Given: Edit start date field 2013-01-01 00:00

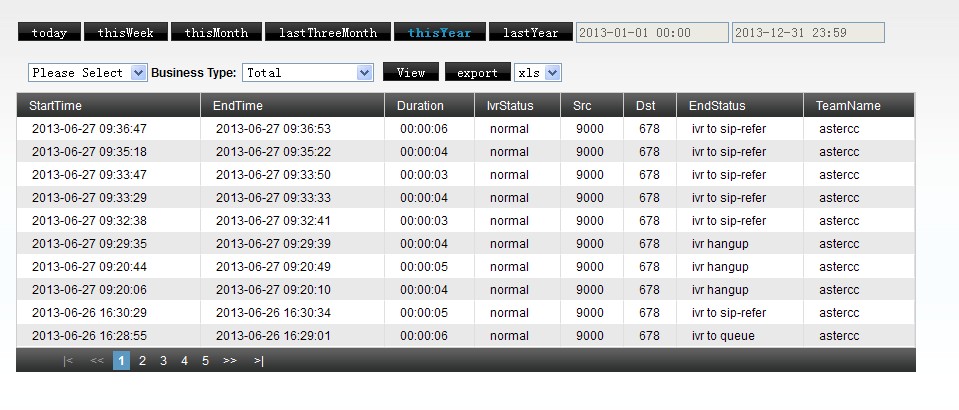Looking at the screenshot, I should pos(652,33).
